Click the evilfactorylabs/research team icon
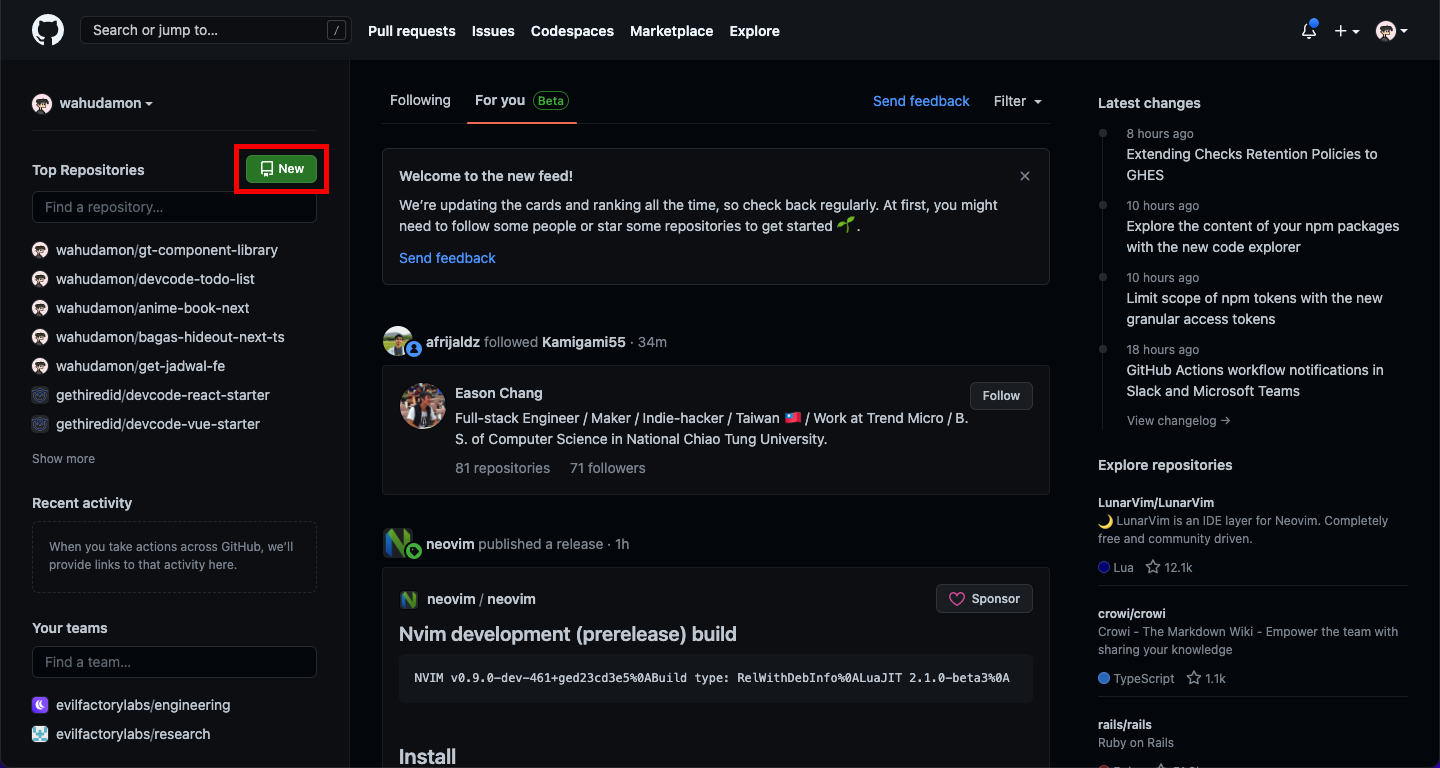Image resolution: width=1440 pixels, height=768 pixels. tap(40, 734)
